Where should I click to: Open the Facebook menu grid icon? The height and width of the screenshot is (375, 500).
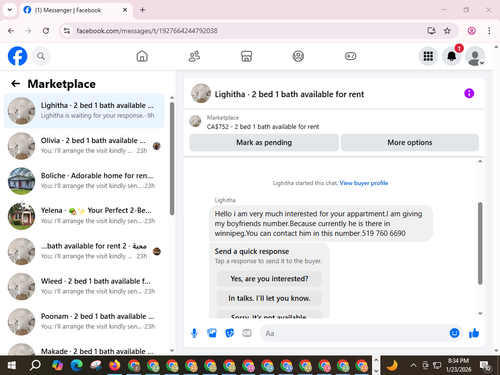point(428,56)
